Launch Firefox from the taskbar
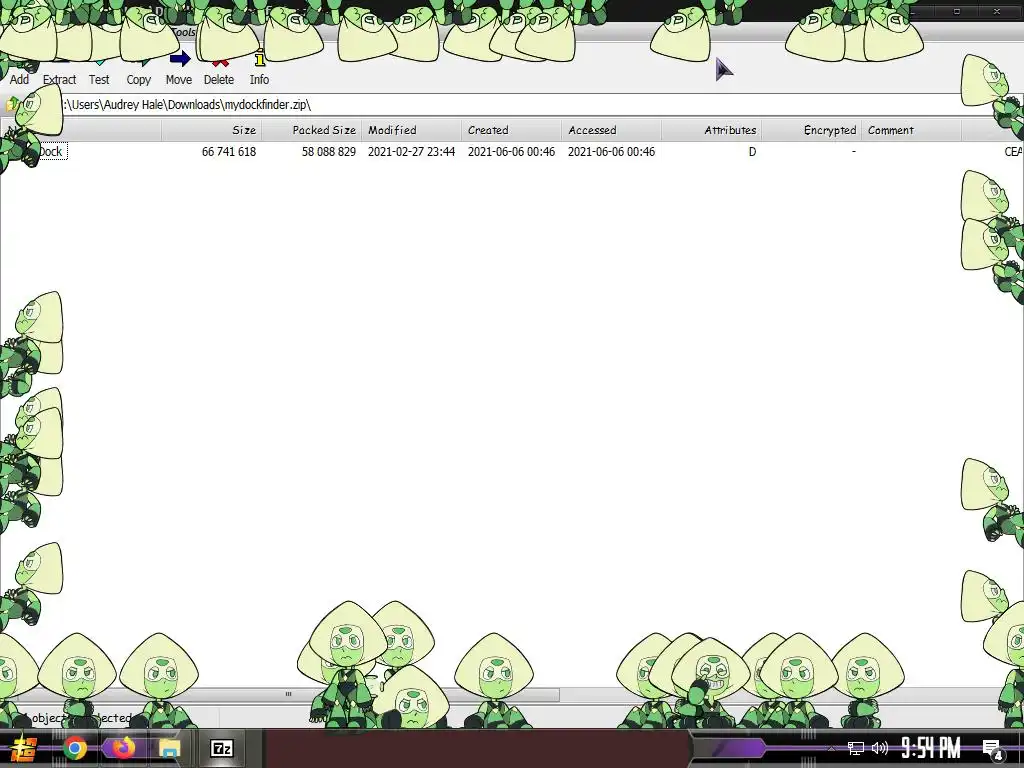1024x768 pixels. tap(122, 748)
